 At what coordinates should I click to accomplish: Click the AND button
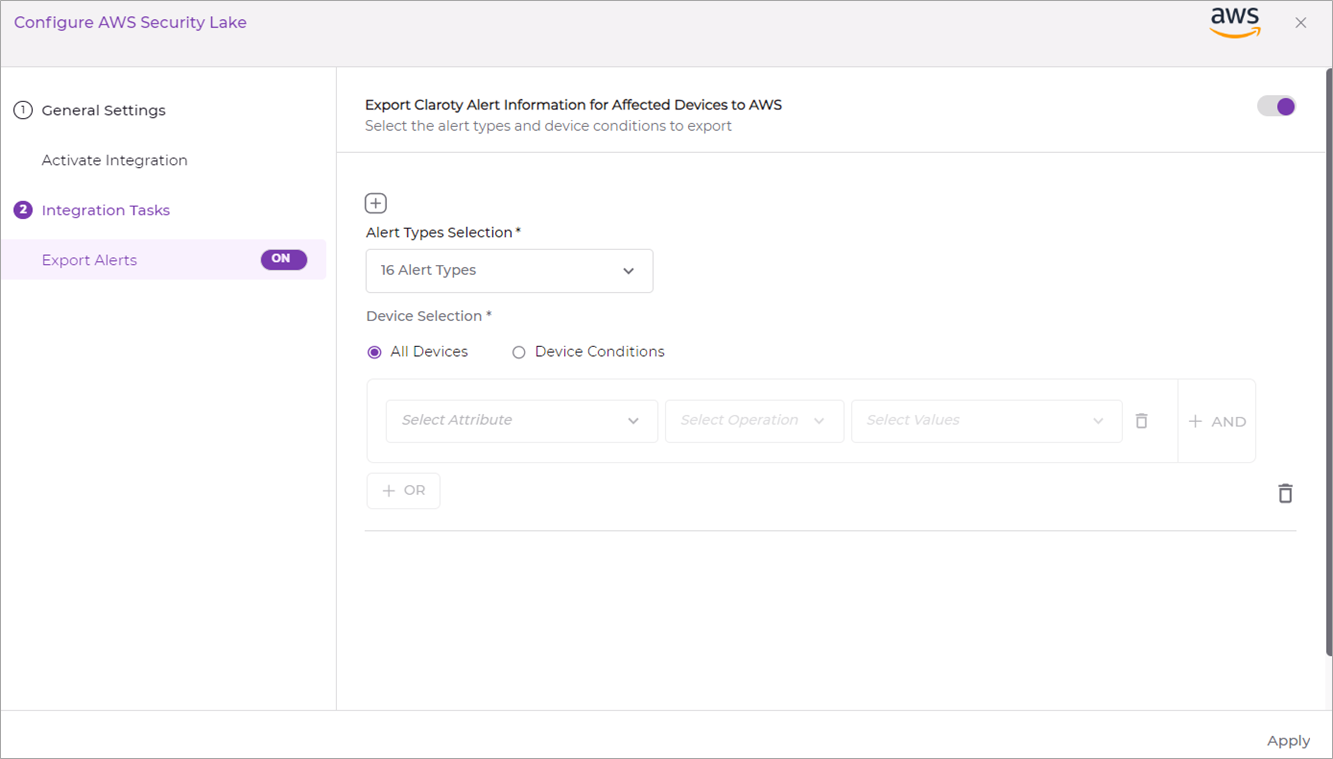coord(1217,421)
